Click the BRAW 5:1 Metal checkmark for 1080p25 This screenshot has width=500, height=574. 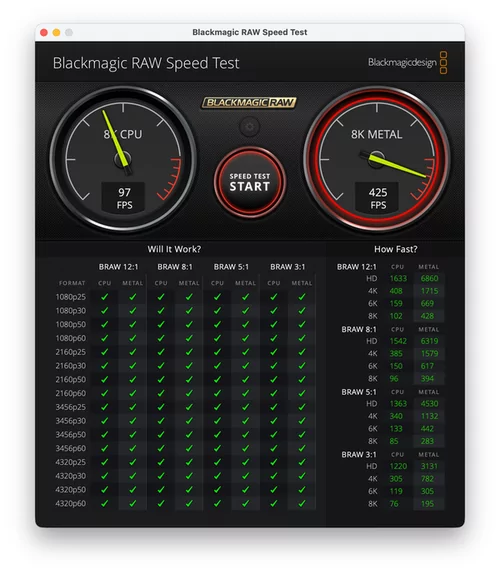pos(246,297)
